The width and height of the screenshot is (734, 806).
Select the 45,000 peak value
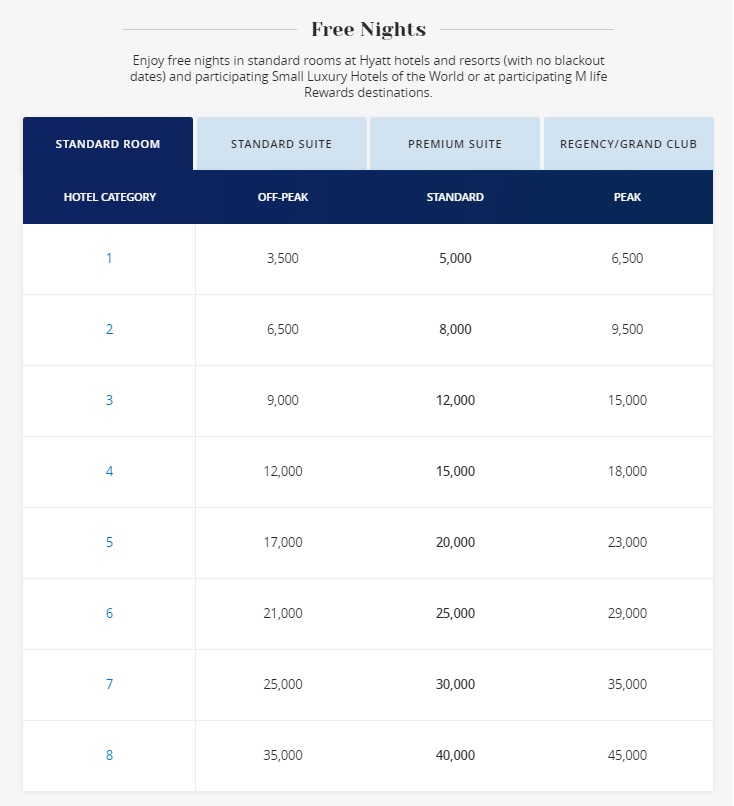coord(627,755)
